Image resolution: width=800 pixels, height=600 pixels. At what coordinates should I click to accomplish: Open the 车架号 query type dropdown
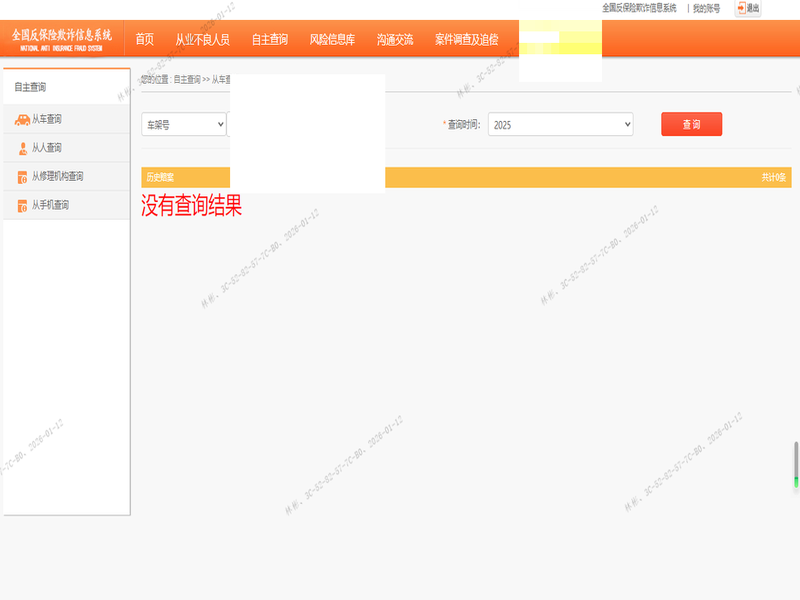(184, 125)
